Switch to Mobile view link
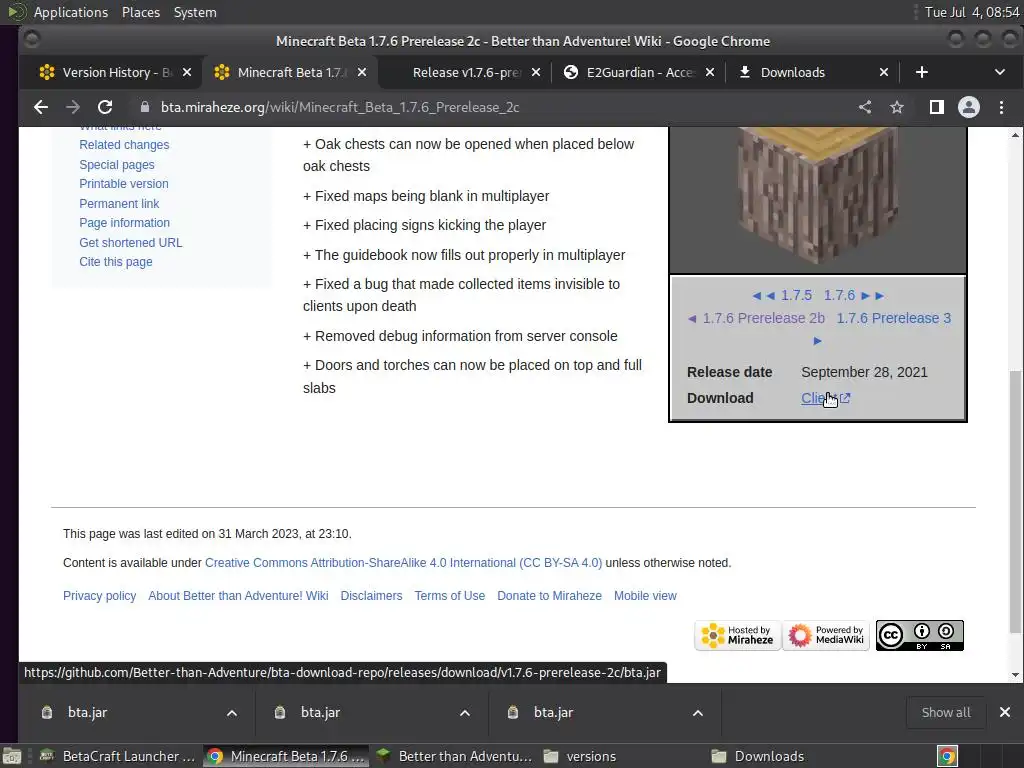Image resolution: width=1024 pixels, height=768 pixels. (x=645, y=596)
